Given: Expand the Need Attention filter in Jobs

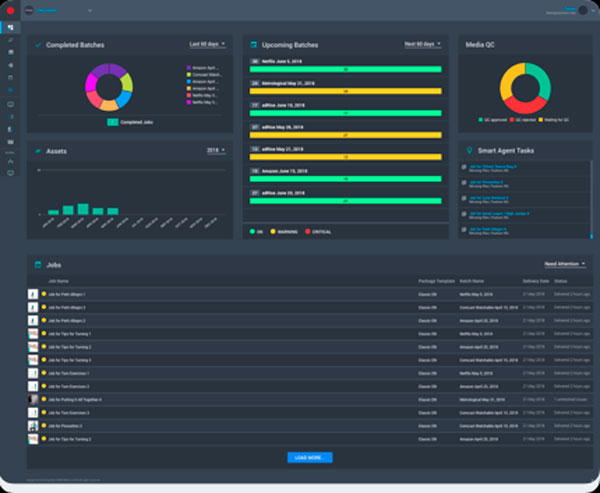Looking at the screenshot, I should click(565, 264).
